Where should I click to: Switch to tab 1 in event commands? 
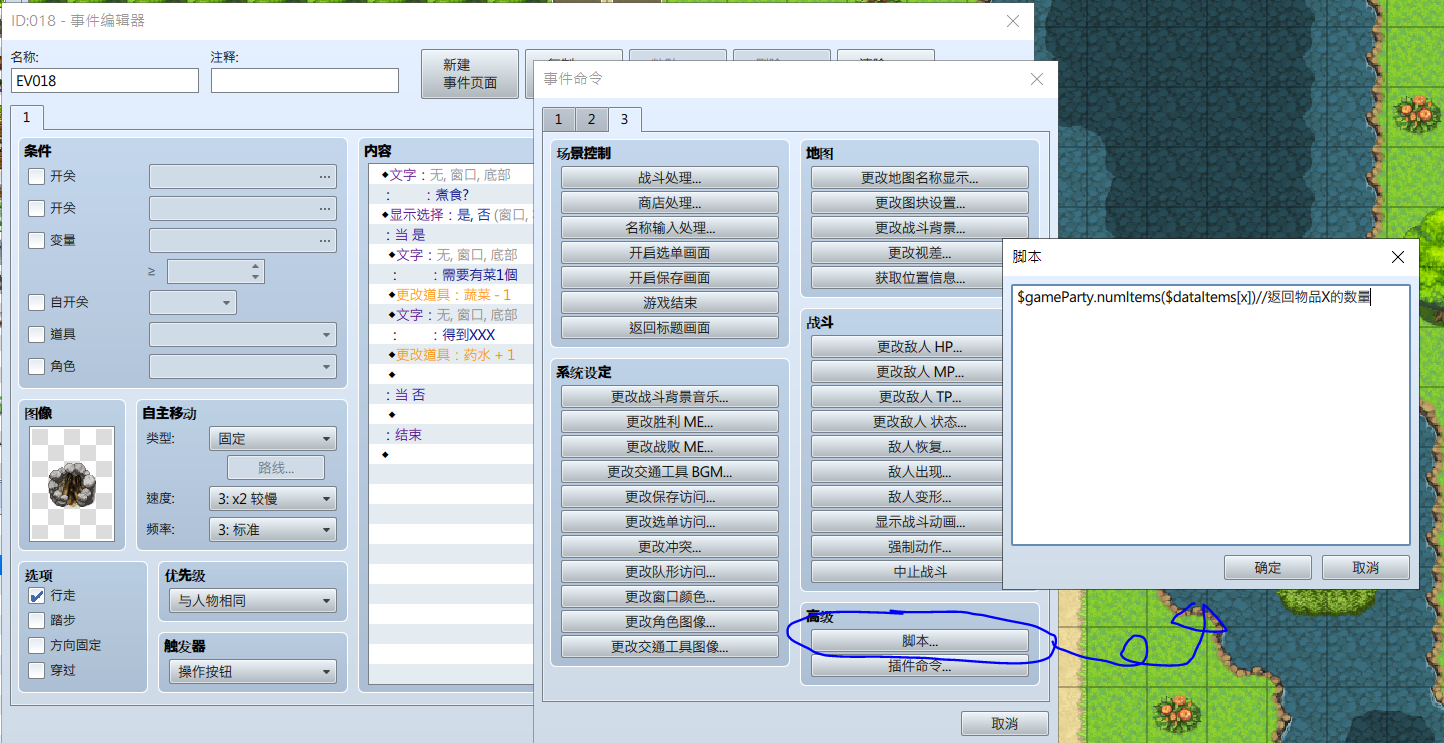coord(558,120)
